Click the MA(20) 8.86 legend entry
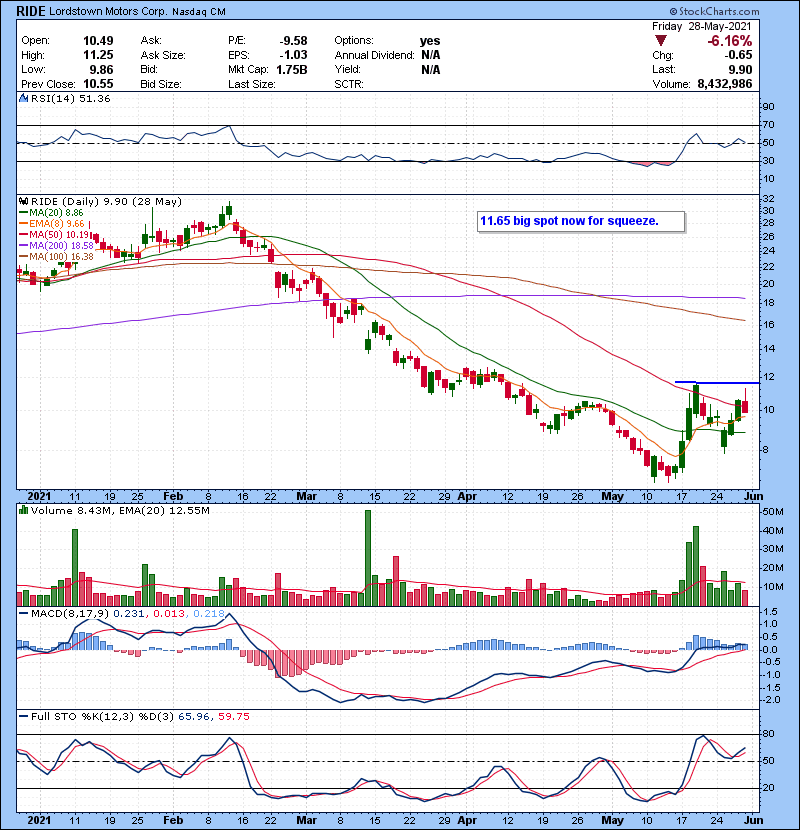Screen dimensions: 800x830 (51, 213)
